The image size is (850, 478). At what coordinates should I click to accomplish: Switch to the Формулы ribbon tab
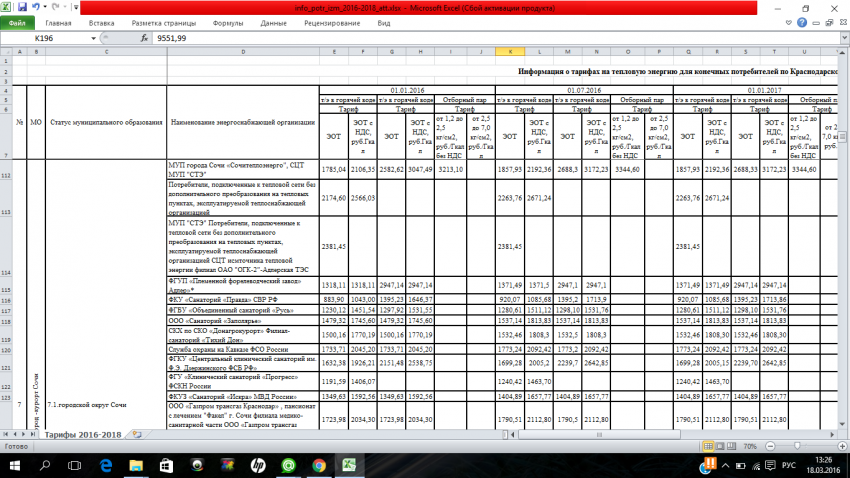coord(228,22)
